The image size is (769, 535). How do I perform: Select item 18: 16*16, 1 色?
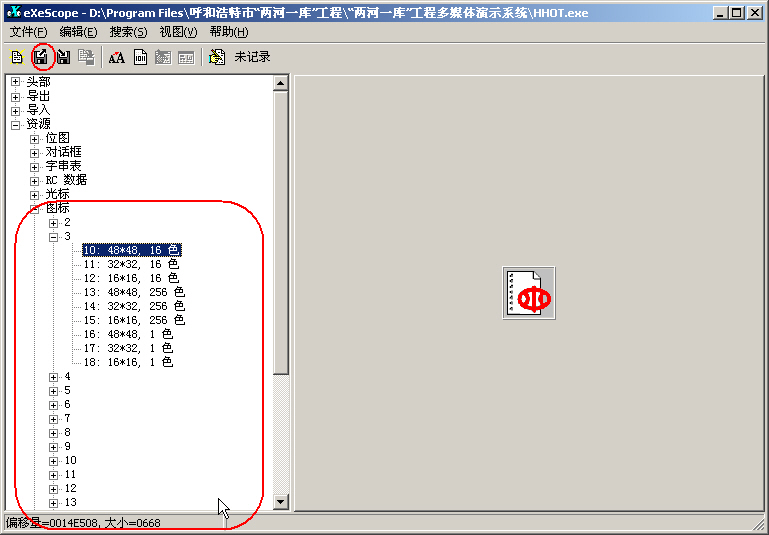128,362
